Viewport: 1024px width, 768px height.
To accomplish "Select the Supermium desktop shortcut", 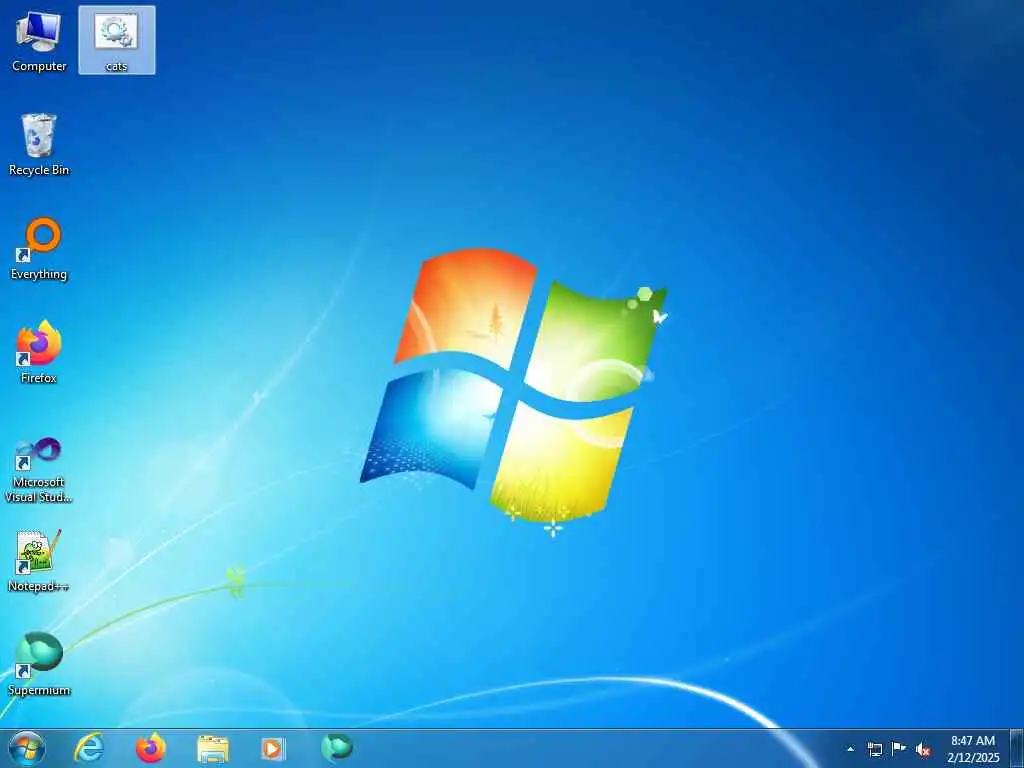I will (x=39, y=664).
